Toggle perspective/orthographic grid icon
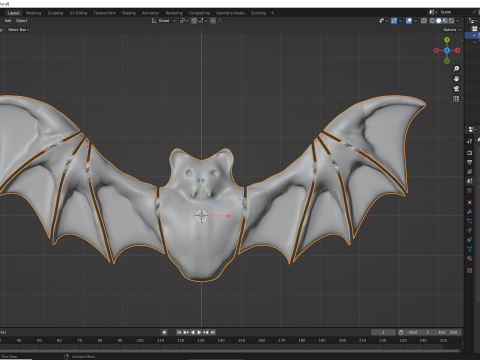 pos(456,99)
